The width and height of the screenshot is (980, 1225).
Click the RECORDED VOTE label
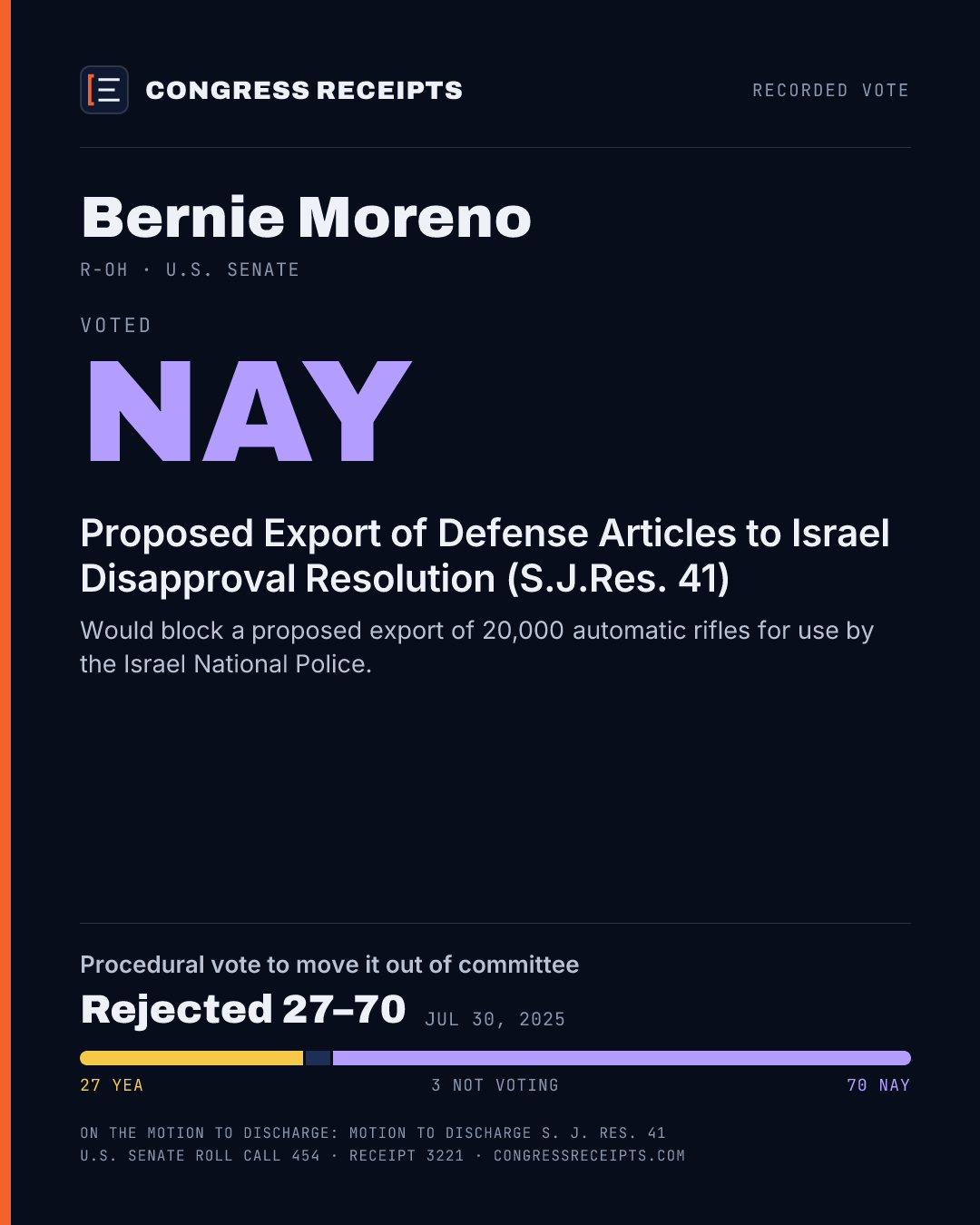pos(830,91)
